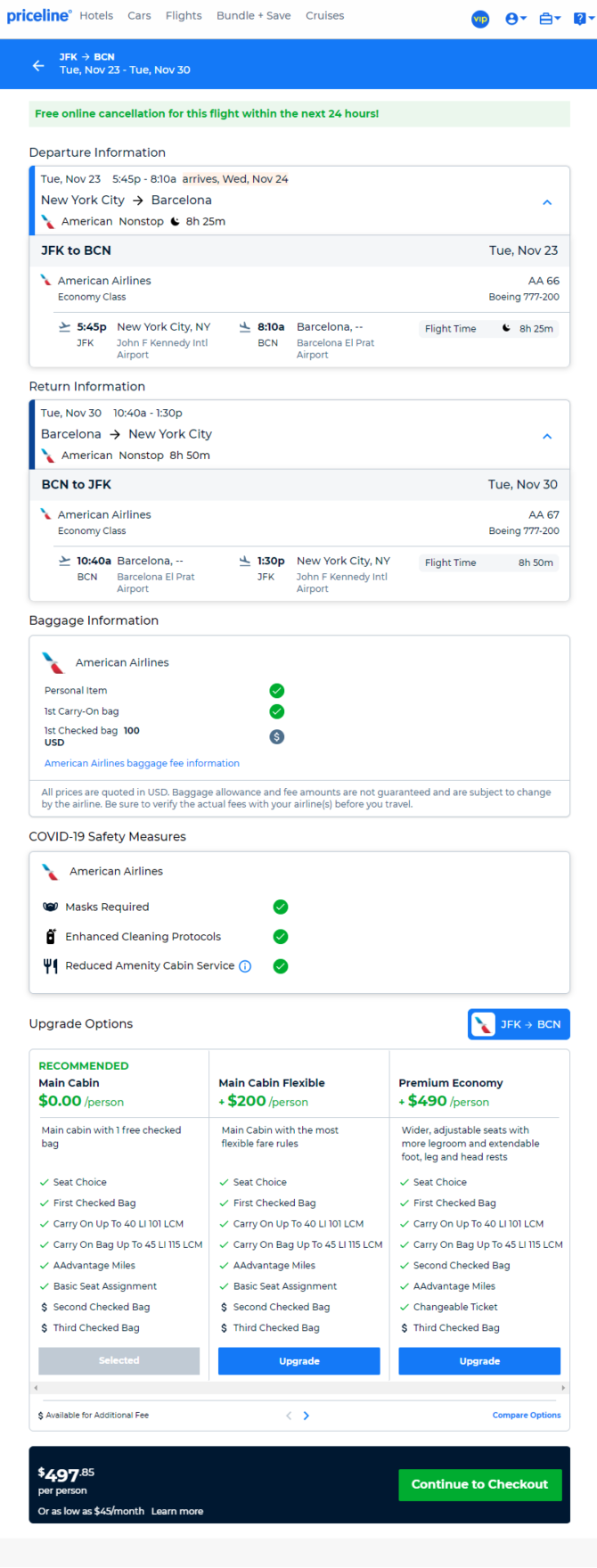This screenshot has width=597, height=1568.
Task: Collapse the return flight details chevron
Action: coord(547,436)
